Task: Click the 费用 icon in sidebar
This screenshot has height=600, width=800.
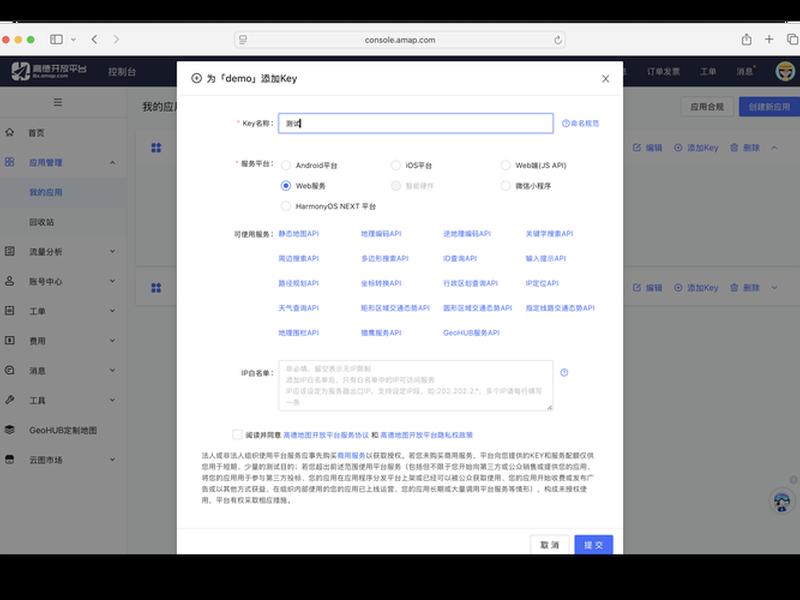Action: (10, 340)
